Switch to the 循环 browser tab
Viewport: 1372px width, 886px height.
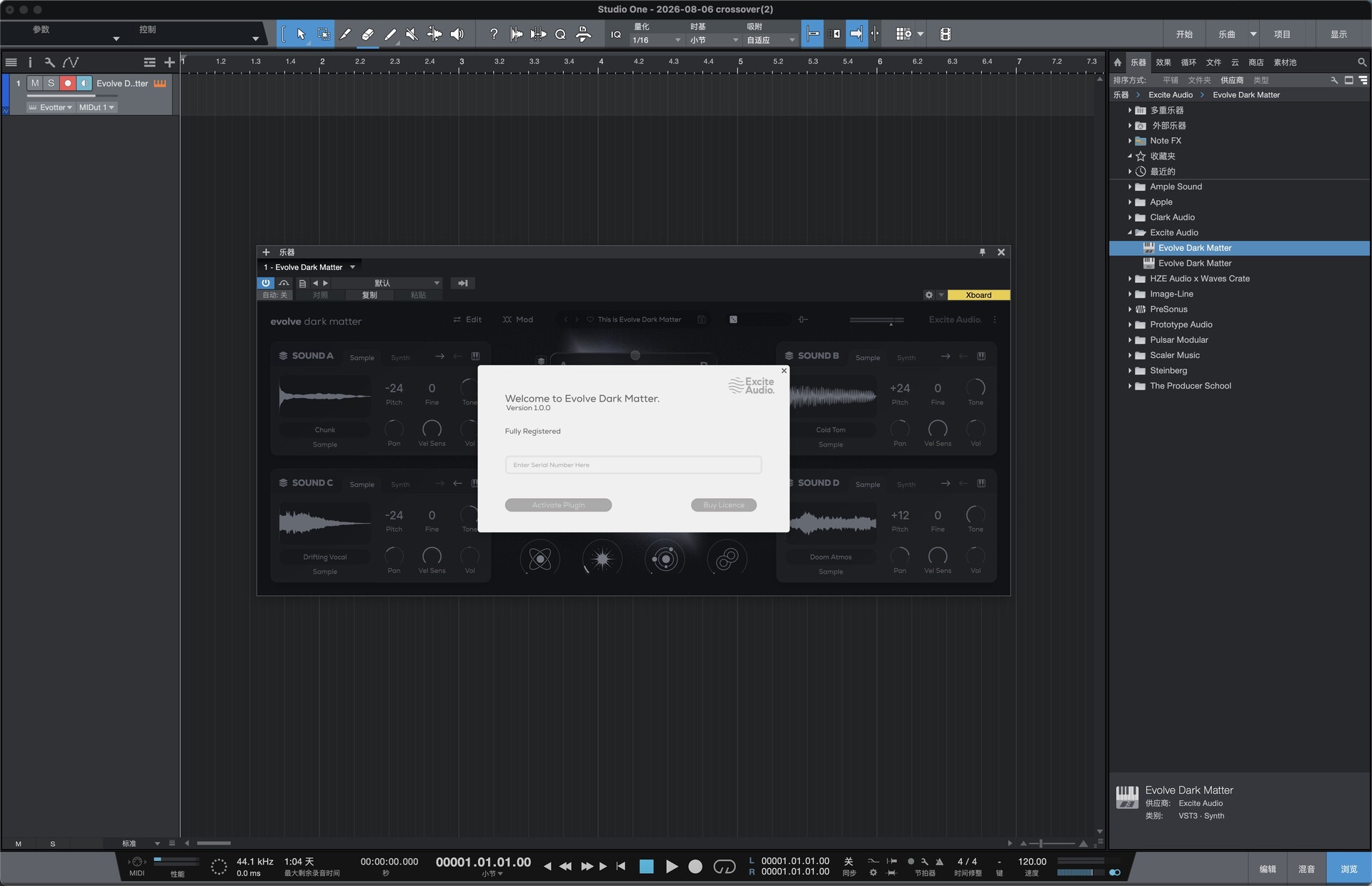coord(1188,62)
